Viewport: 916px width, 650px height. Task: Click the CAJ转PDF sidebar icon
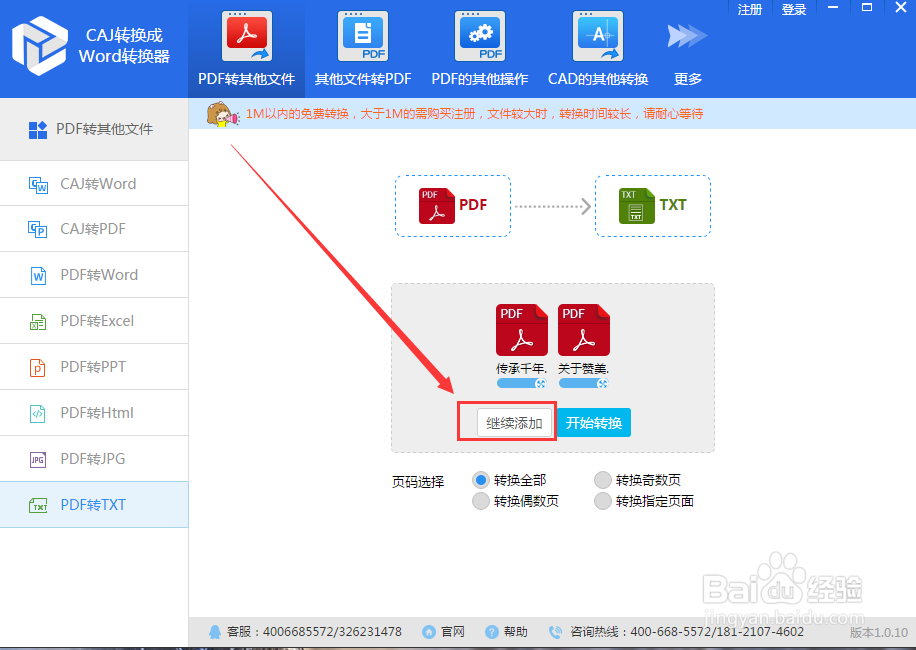38,230
